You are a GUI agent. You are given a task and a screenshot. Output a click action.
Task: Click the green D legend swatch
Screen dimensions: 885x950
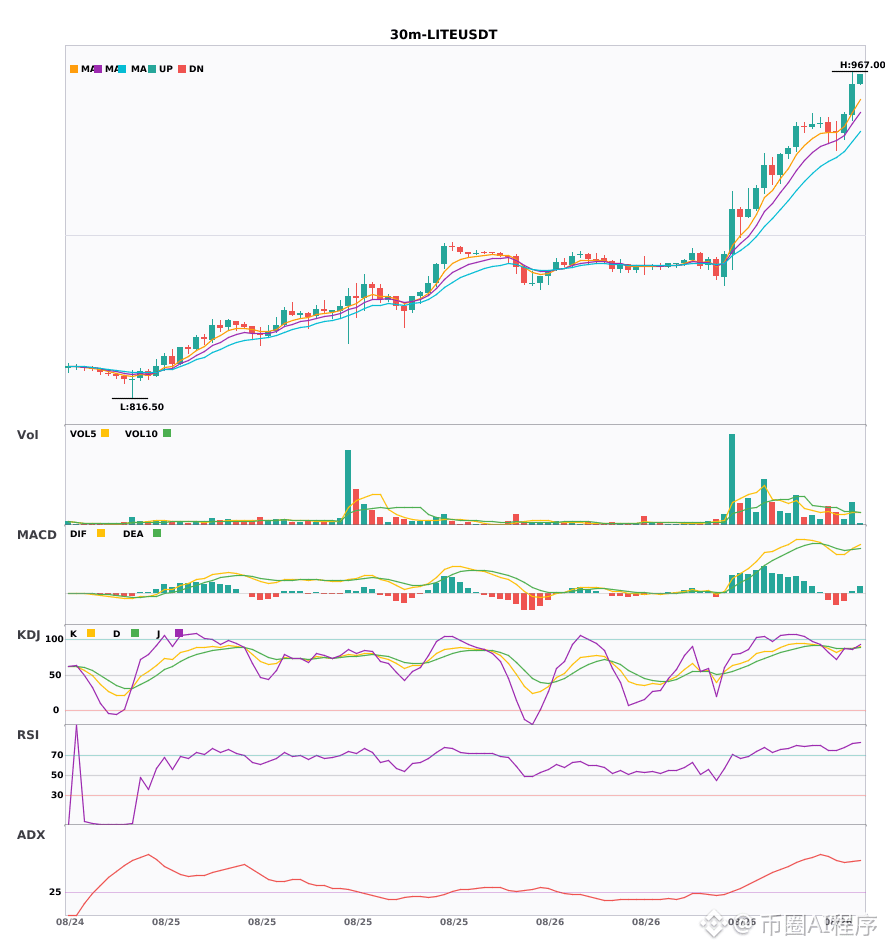(135, 633)
